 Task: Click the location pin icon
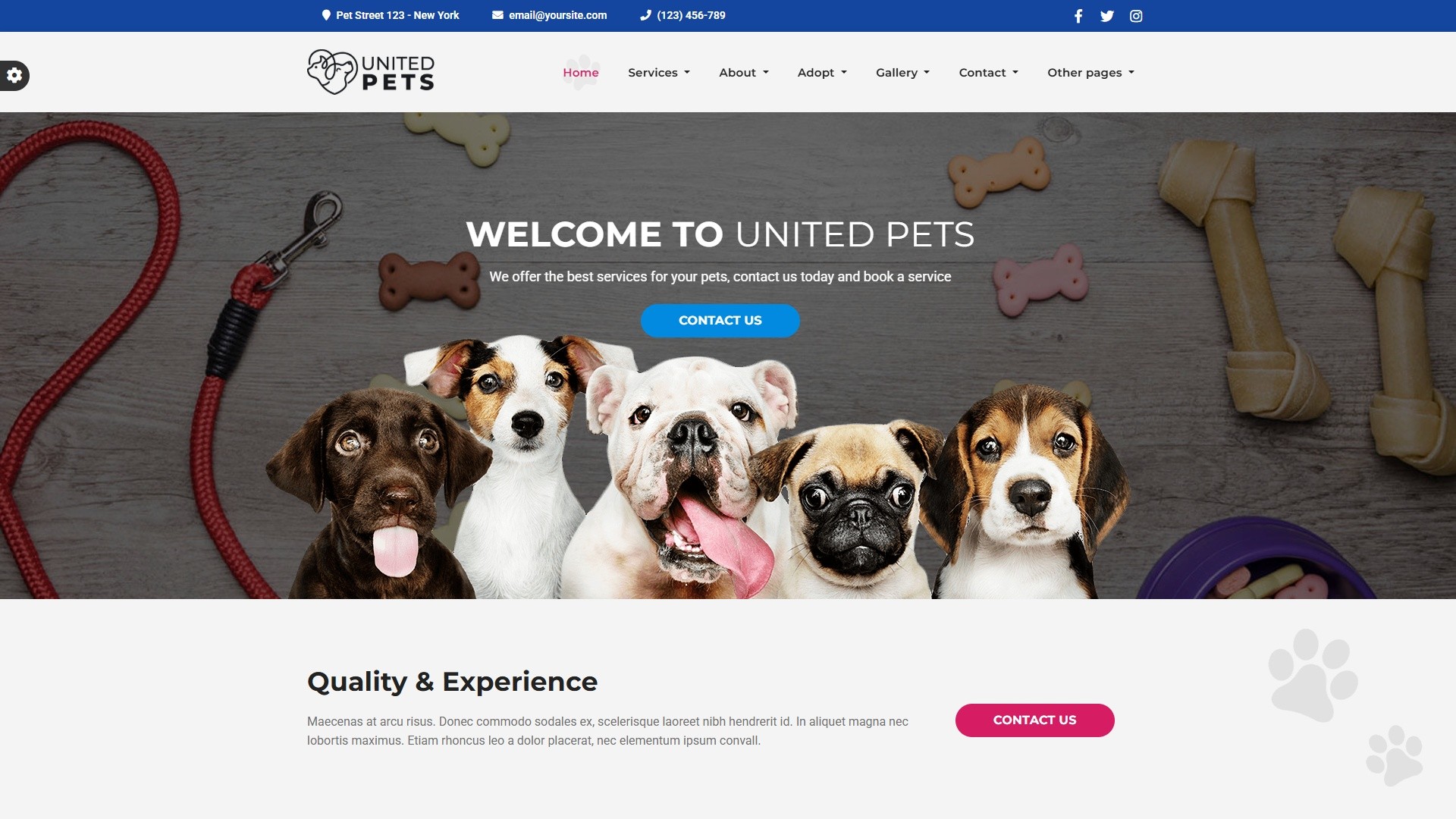(326, 15)
